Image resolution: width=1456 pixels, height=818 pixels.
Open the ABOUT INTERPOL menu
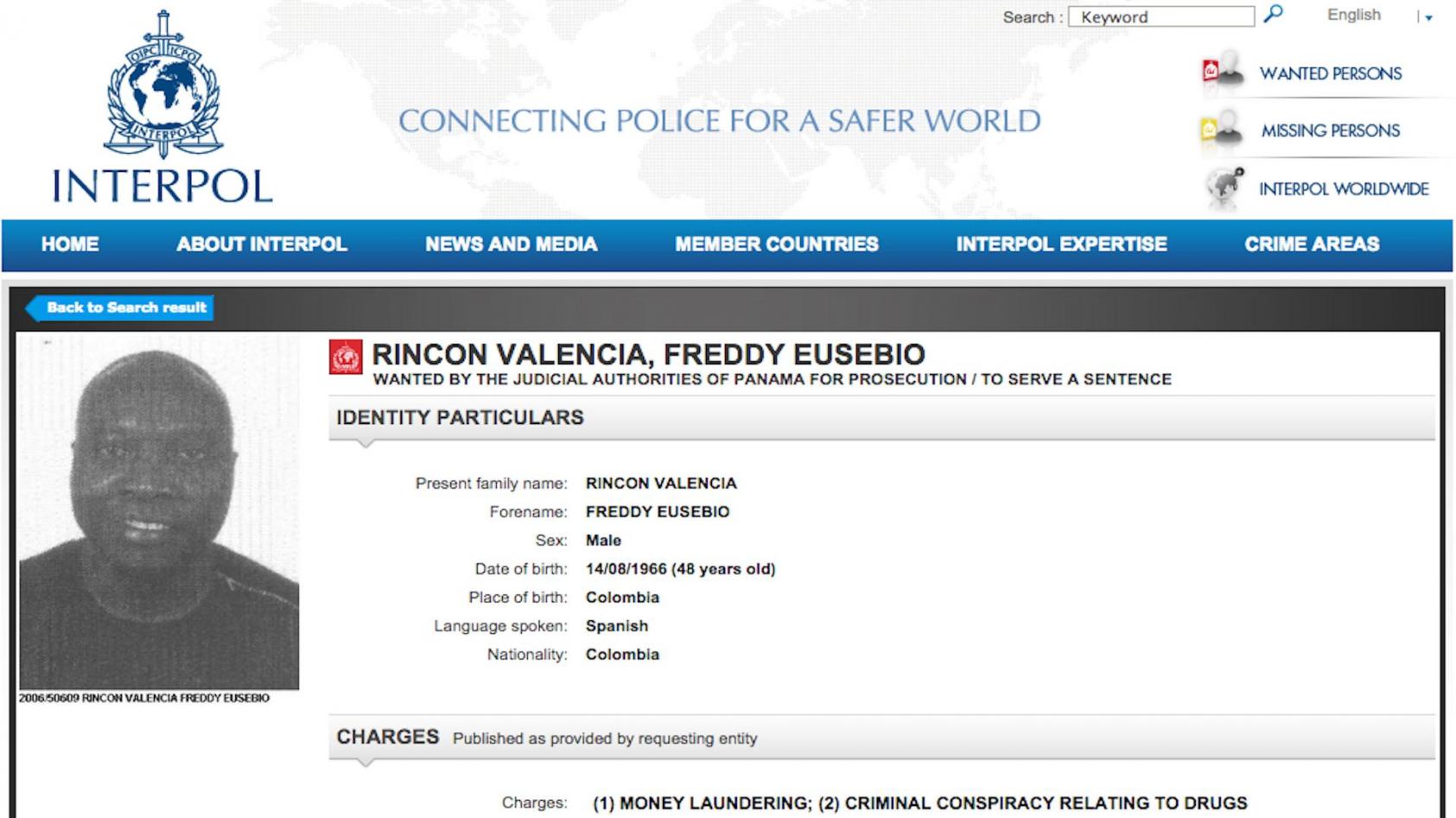pos(262,244)
